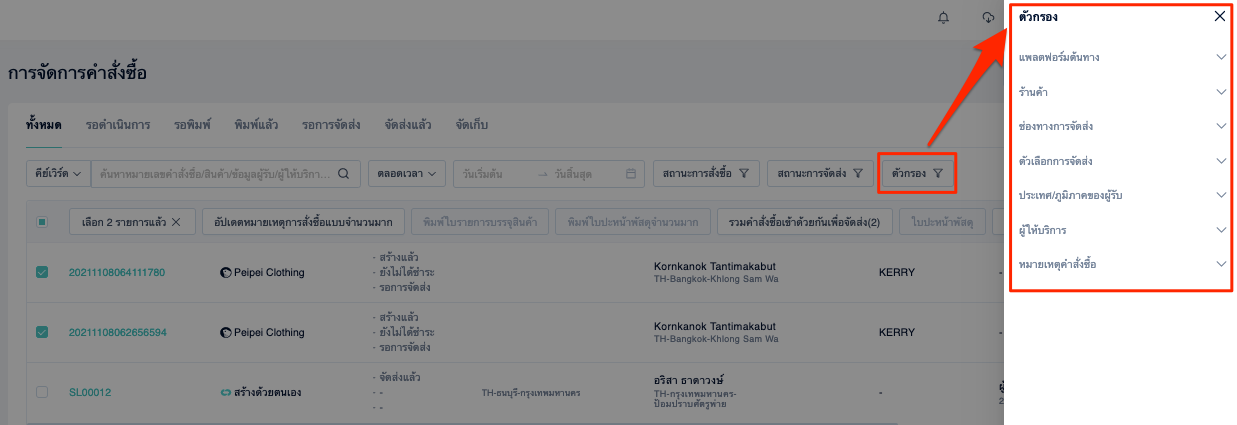Expand ประเทศ/ภูมิภาคของผู้รับ filter section

(x=1120, y=195)
